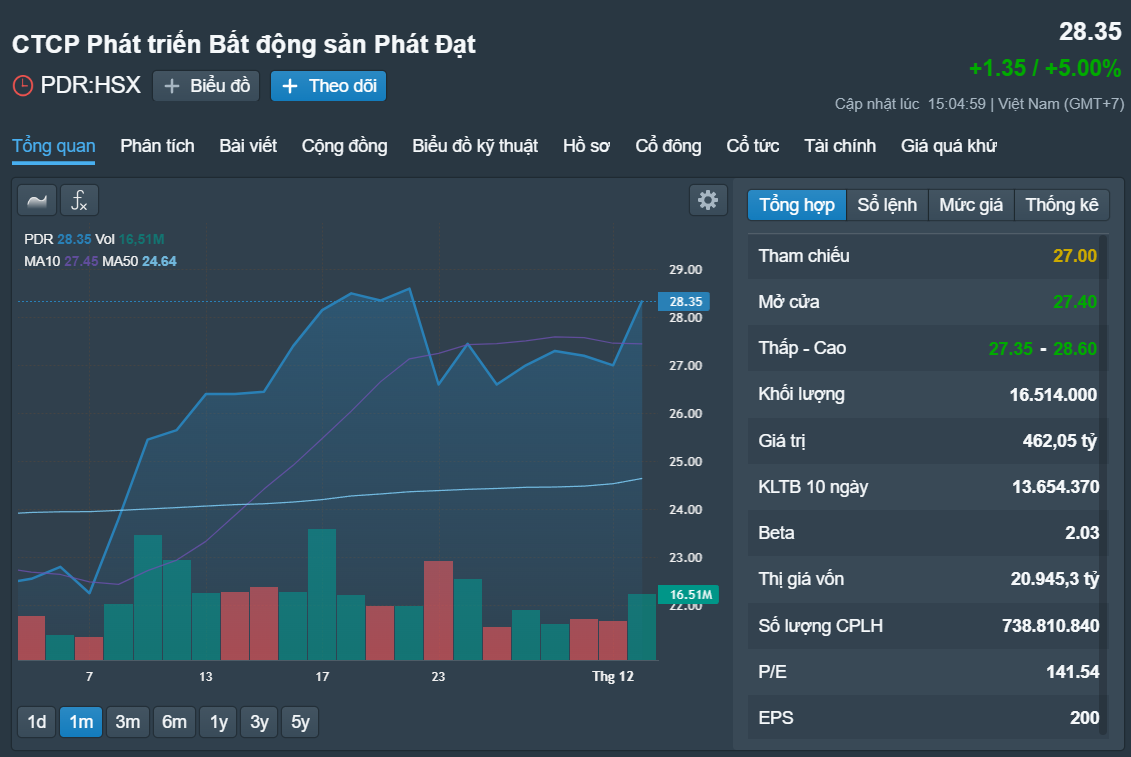Click the 16.51M volume label on axis

coord(688,595)
